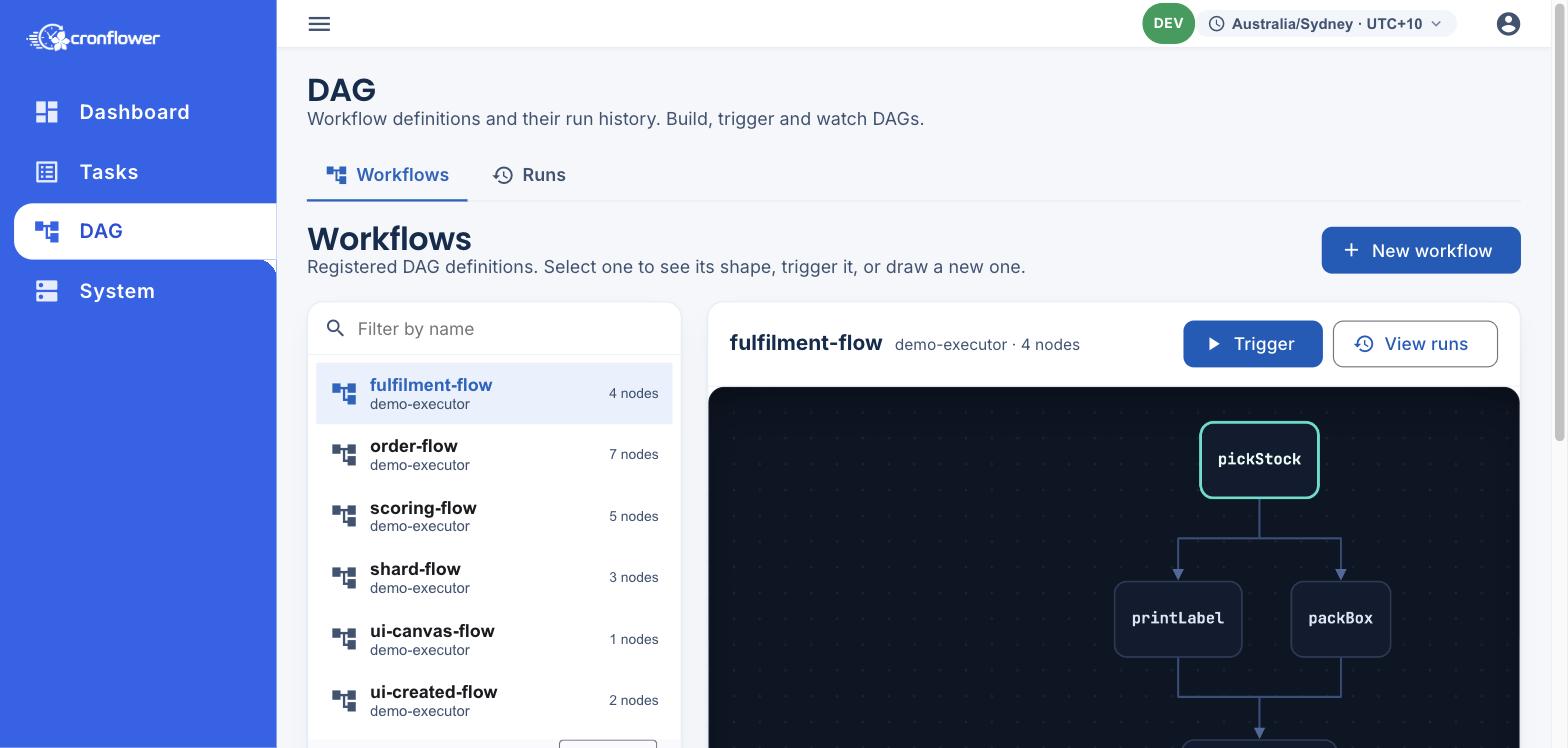Open the user account avatar icon
This screenshot has width=1568, height=748.
point(1508,24)
